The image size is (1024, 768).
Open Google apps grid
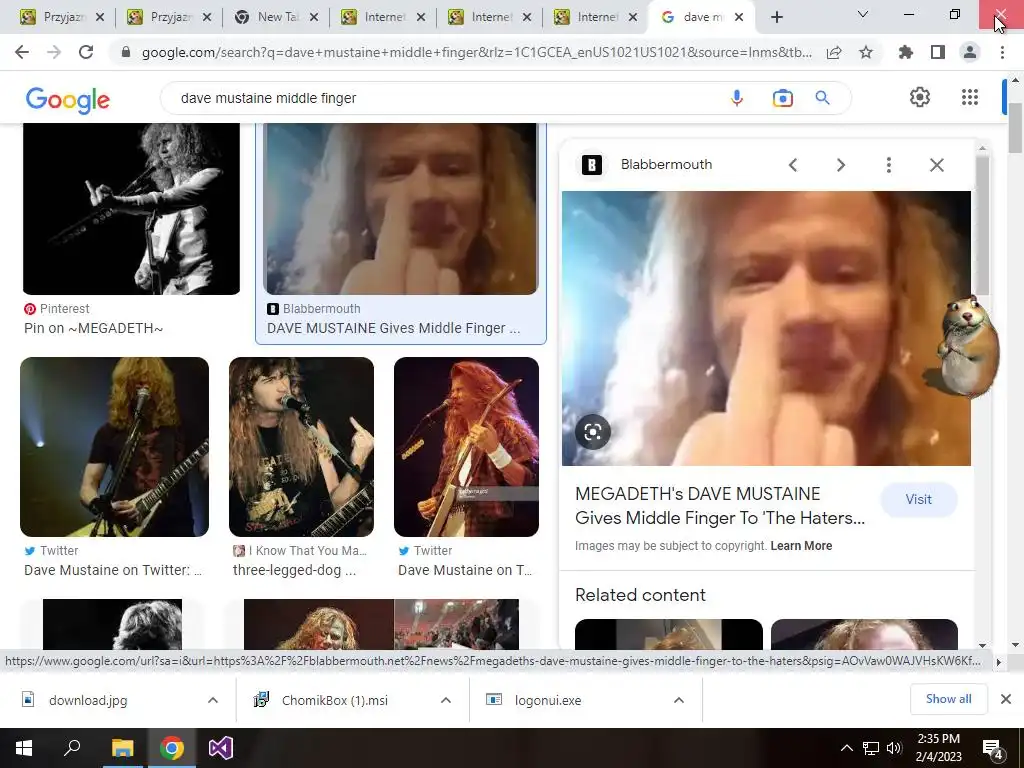point(970,97)
